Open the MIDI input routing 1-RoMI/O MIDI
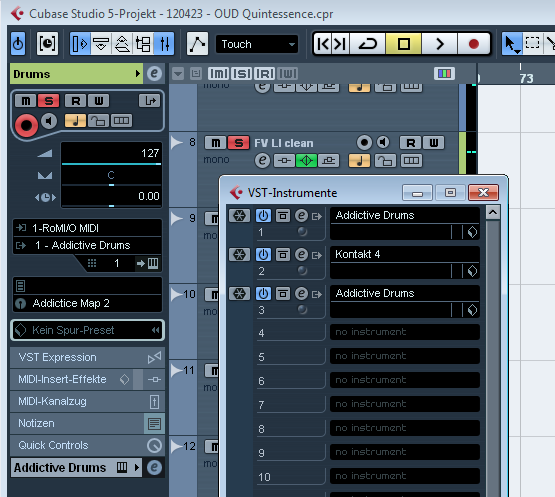Image resolution: width=555 pixels, height=497 pixels. coord(87,228)
